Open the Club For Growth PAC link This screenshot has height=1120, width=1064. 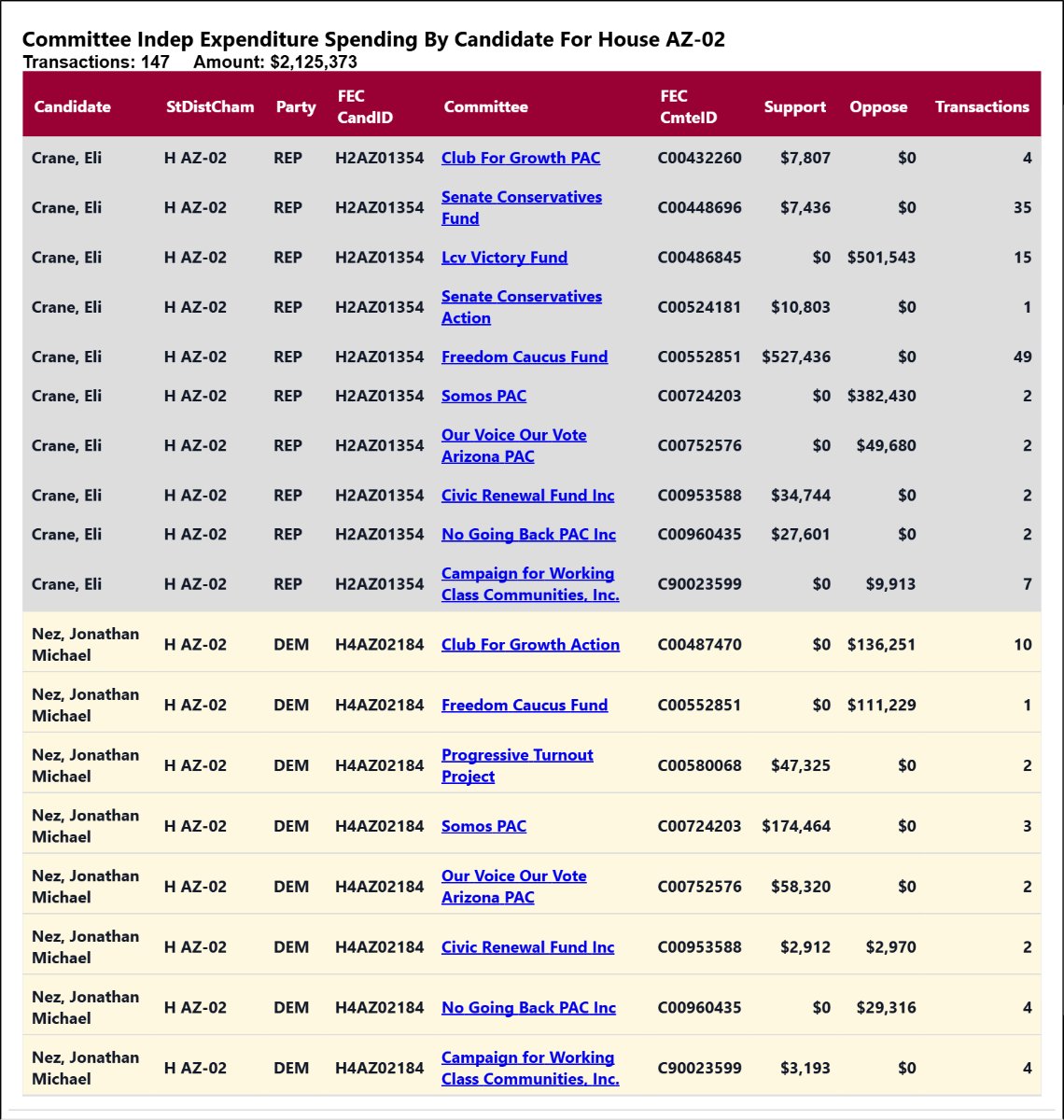click(x=521, y=158)
